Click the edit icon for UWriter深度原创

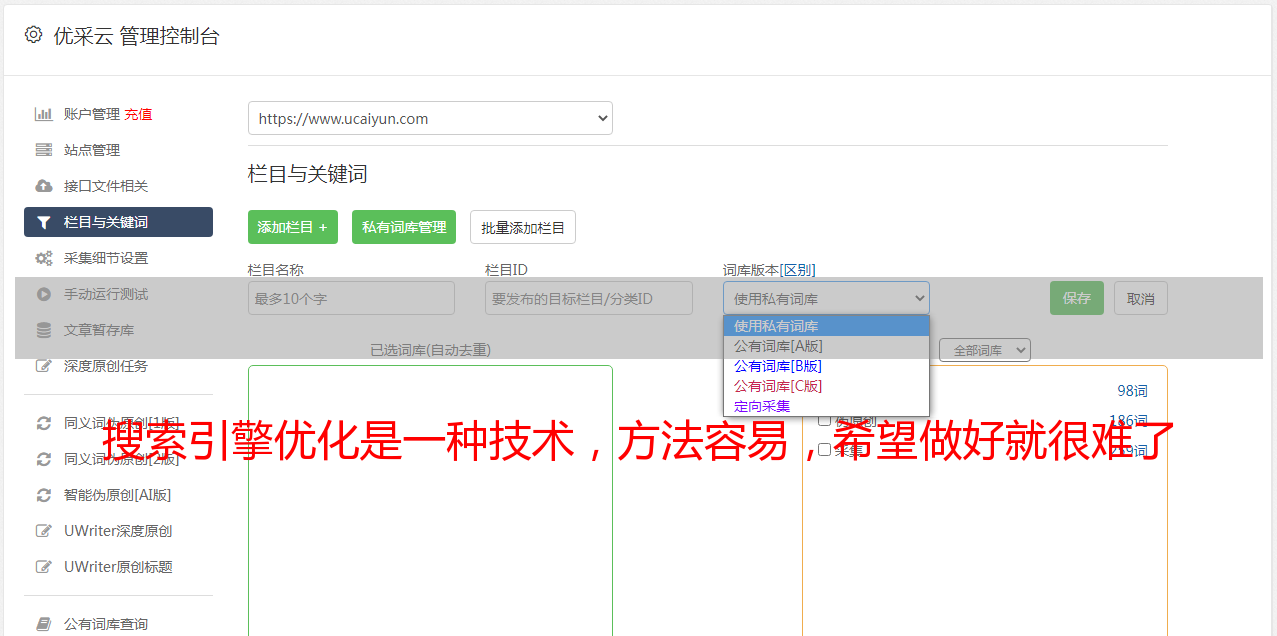43,531
